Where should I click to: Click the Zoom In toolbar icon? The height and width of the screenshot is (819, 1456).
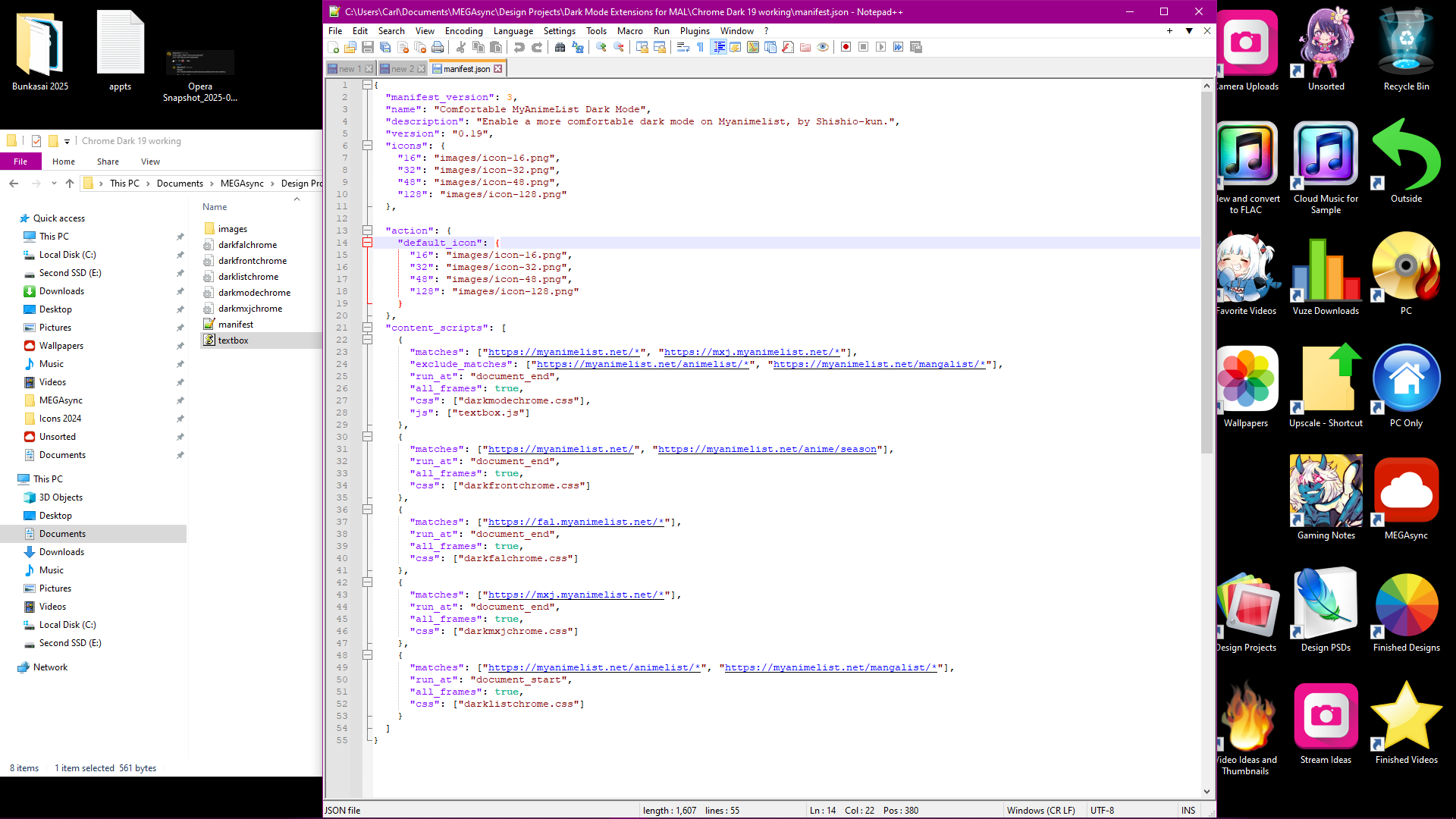601,47
